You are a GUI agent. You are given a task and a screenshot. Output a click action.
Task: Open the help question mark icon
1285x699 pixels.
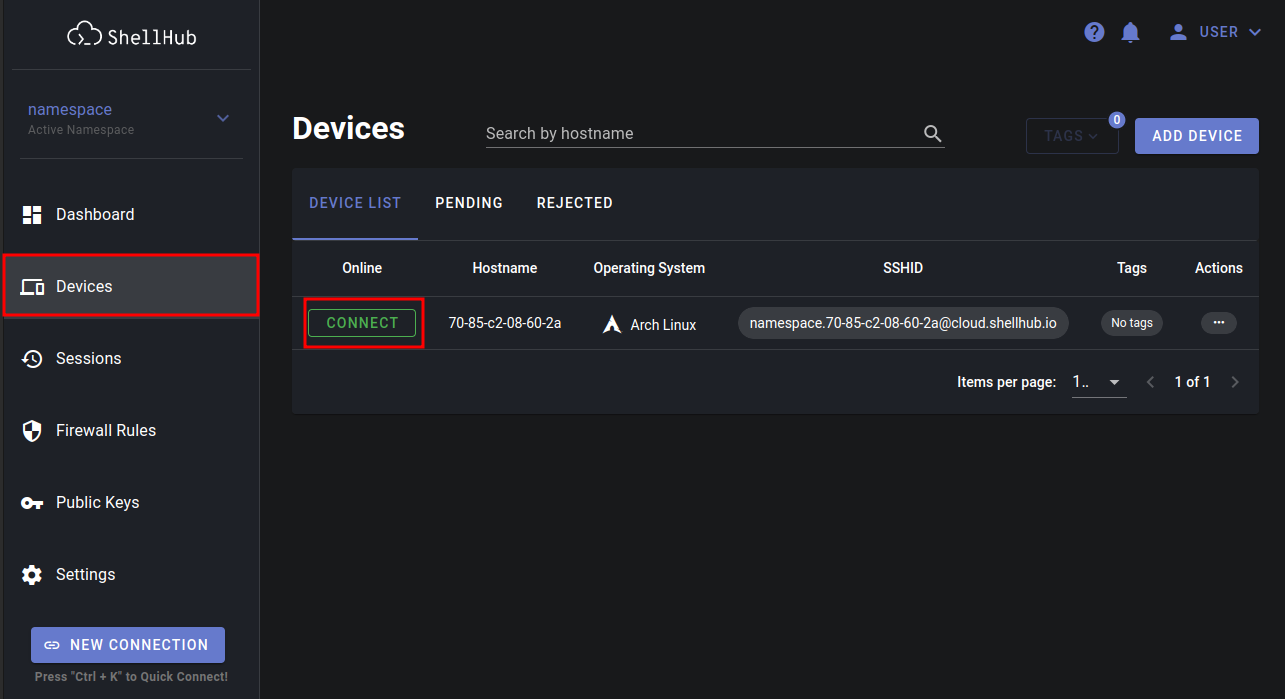[1094, 32]
